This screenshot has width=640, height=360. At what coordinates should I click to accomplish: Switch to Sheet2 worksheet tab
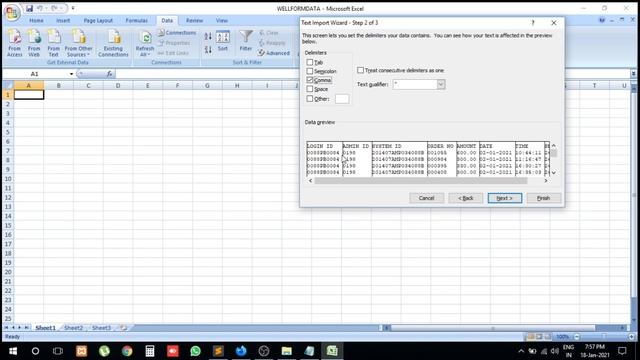(73, 328)
